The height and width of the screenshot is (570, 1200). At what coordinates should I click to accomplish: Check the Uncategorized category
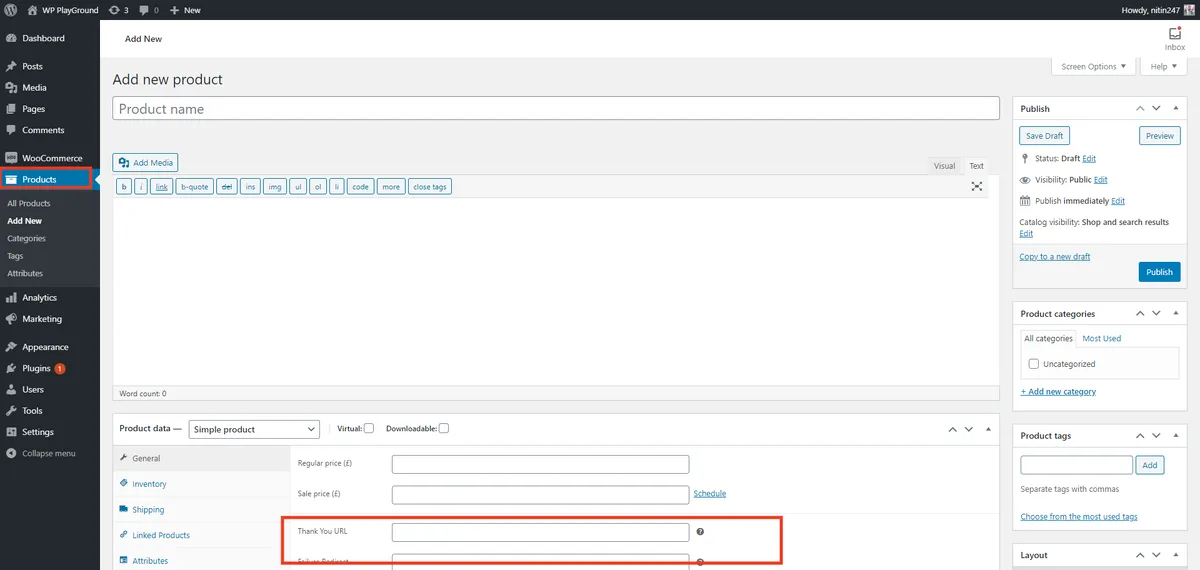(x=1034, y=364)
